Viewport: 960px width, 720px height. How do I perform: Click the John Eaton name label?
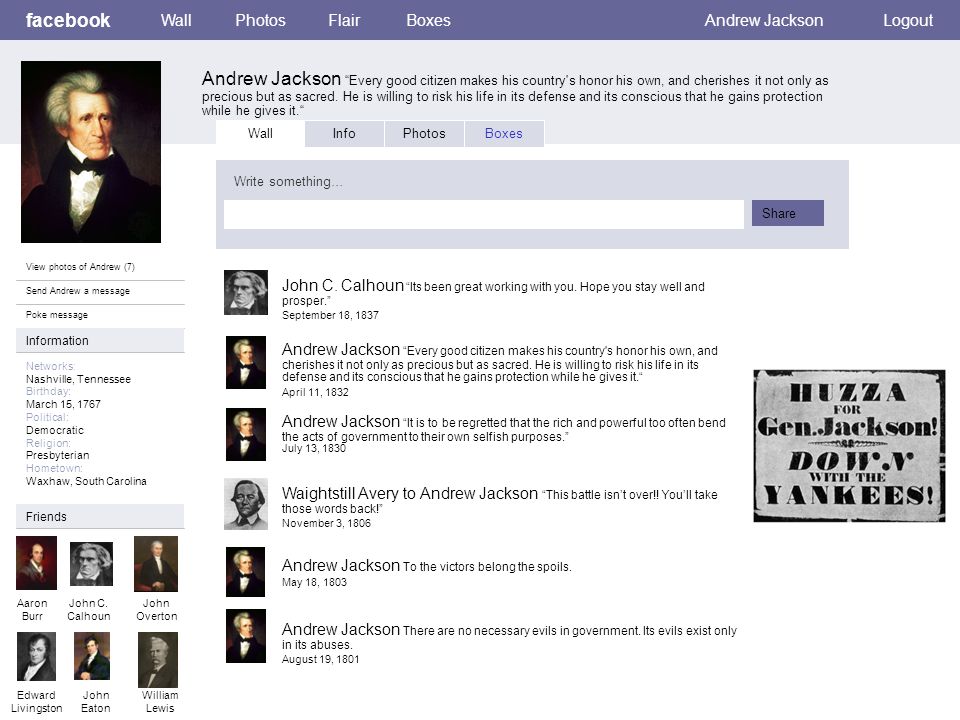pos(96,702)
